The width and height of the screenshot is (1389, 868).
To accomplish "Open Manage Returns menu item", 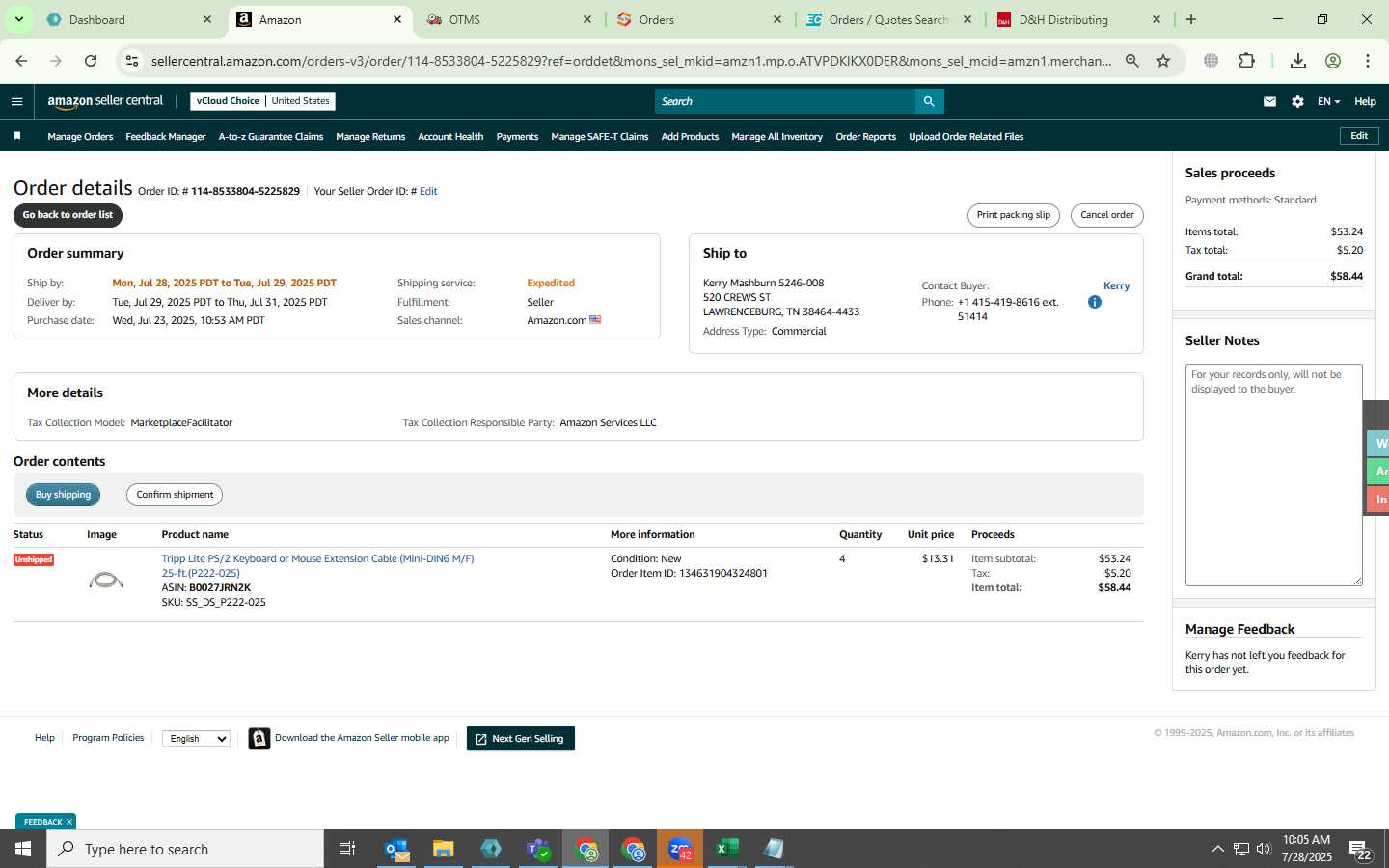I will tap(370, 137).
